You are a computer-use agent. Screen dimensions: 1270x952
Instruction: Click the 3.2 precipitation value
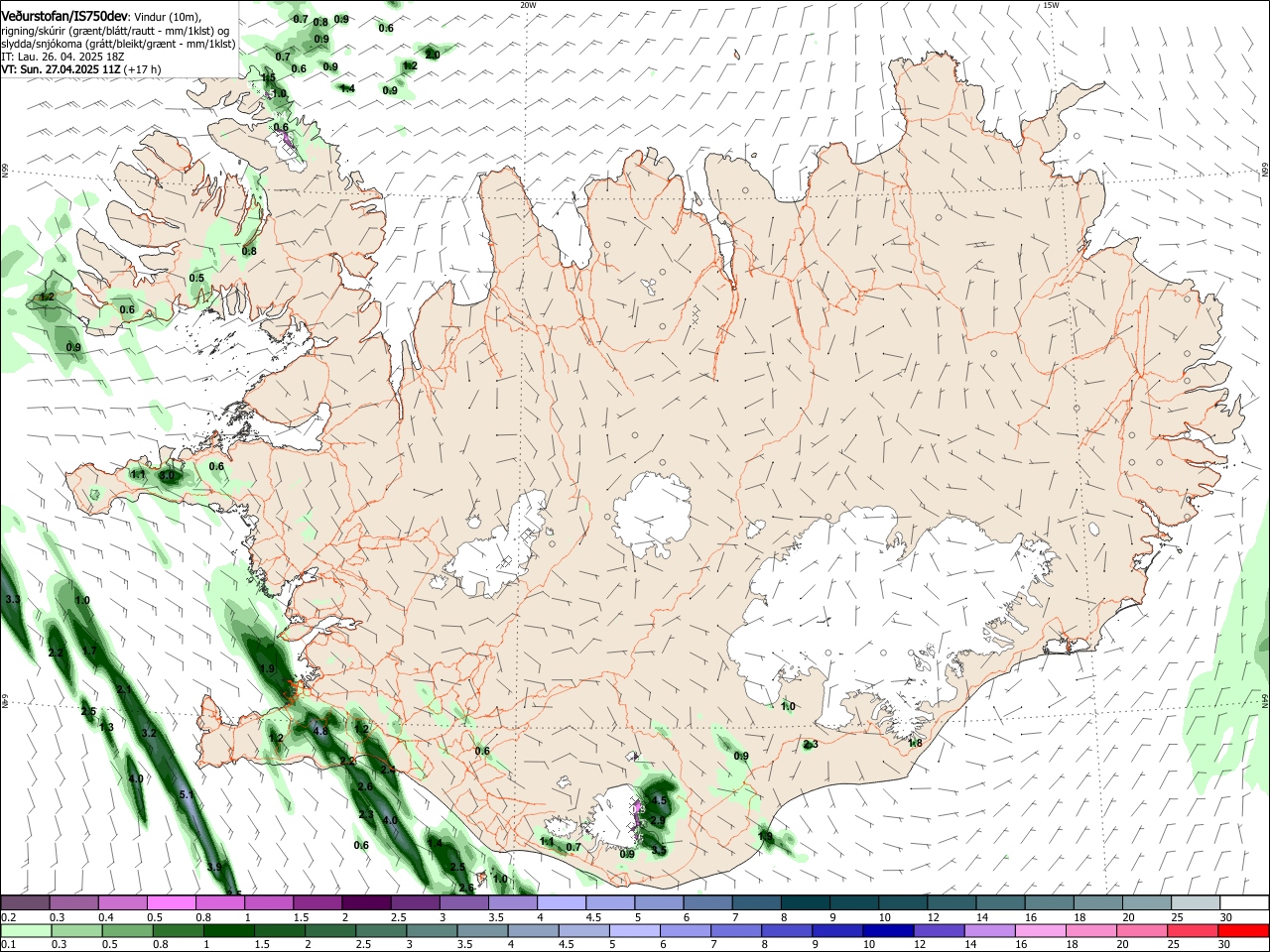tap(149, 733)
